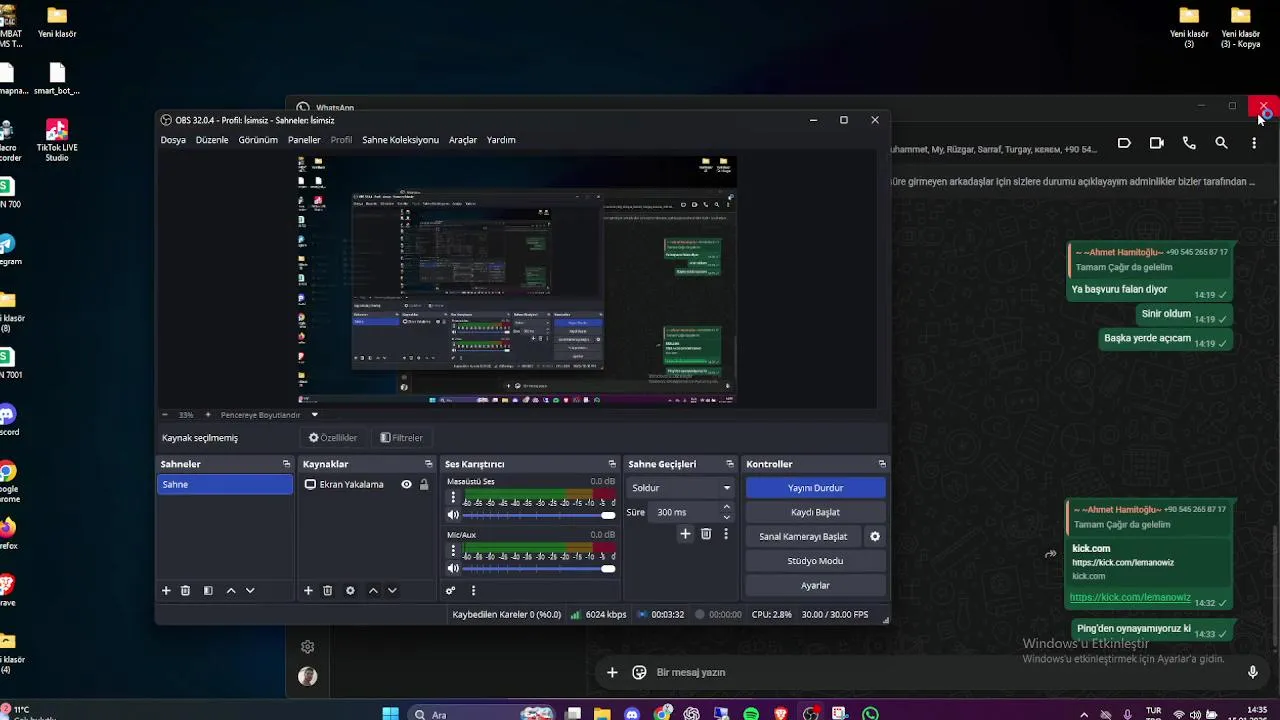Move scene down in Sahneler panel

(x=250, y=591)
